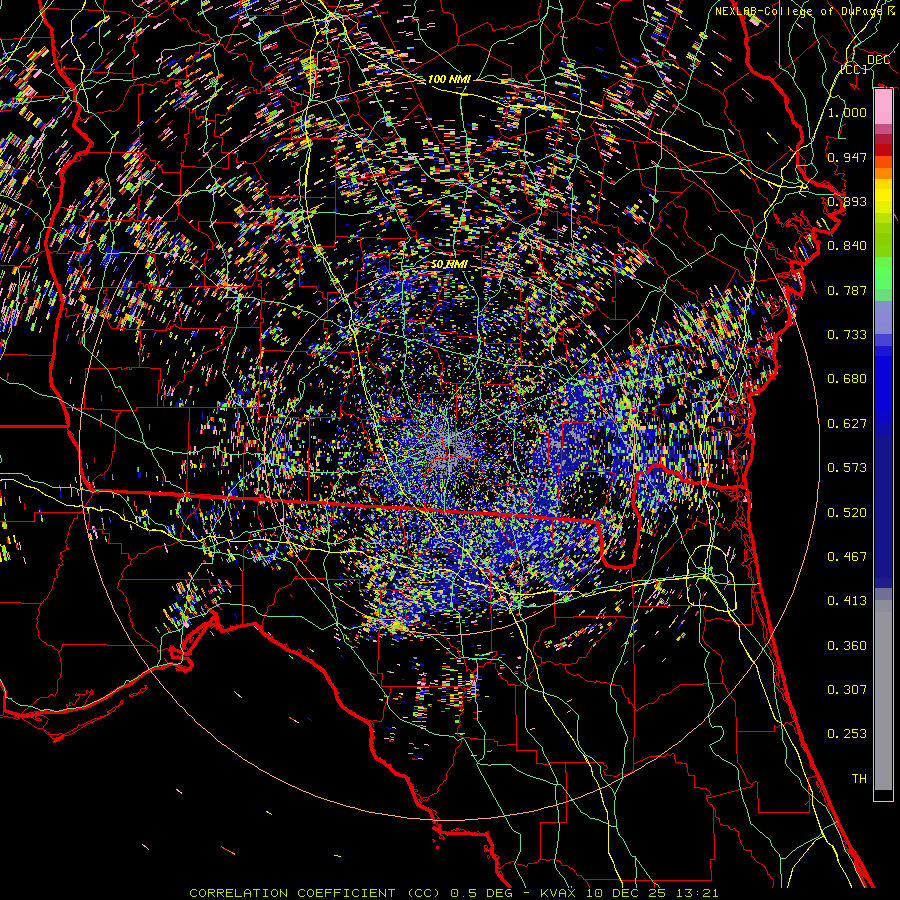Screen dimensions: 900x900
Task: Click the "[CC]" label above the color bar
Action: click(854, 69)
